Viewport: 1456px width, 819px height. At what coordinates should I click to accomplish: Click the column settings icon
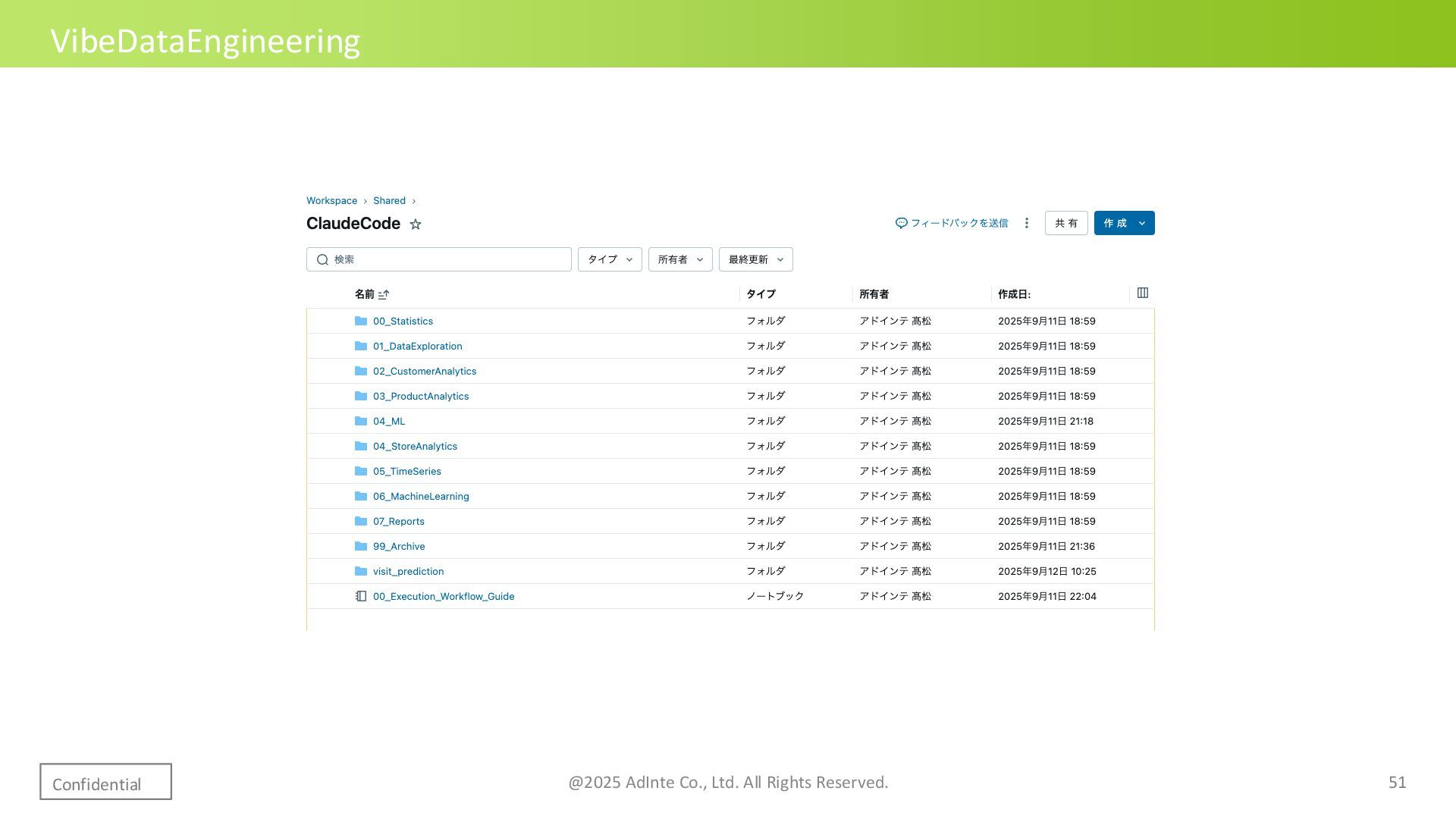coord(1143,293)
